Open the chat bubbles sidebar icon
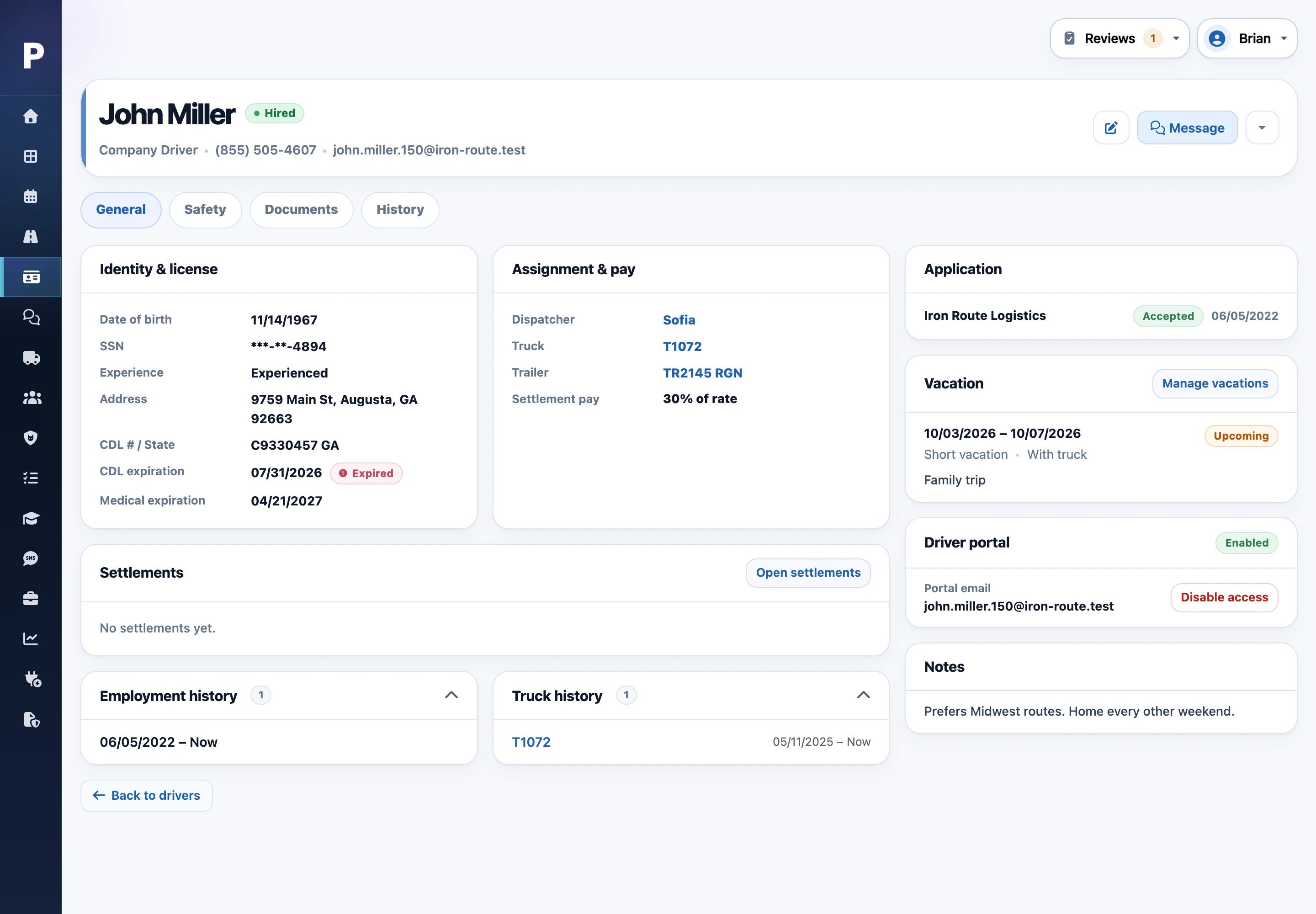Screen dimensions: 1316x914 [31, 317]
